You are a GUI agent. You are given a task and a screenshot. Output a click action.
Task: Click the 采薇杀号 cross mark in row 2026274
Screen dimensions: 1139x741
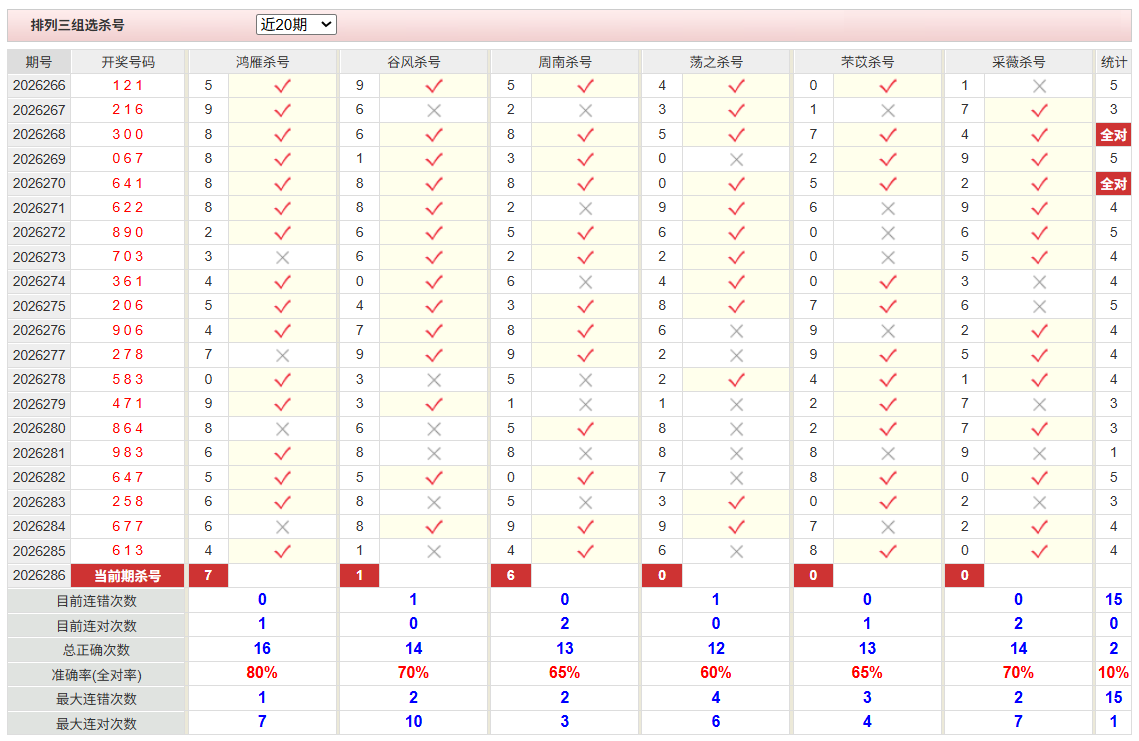click(x=1039, y=282)
